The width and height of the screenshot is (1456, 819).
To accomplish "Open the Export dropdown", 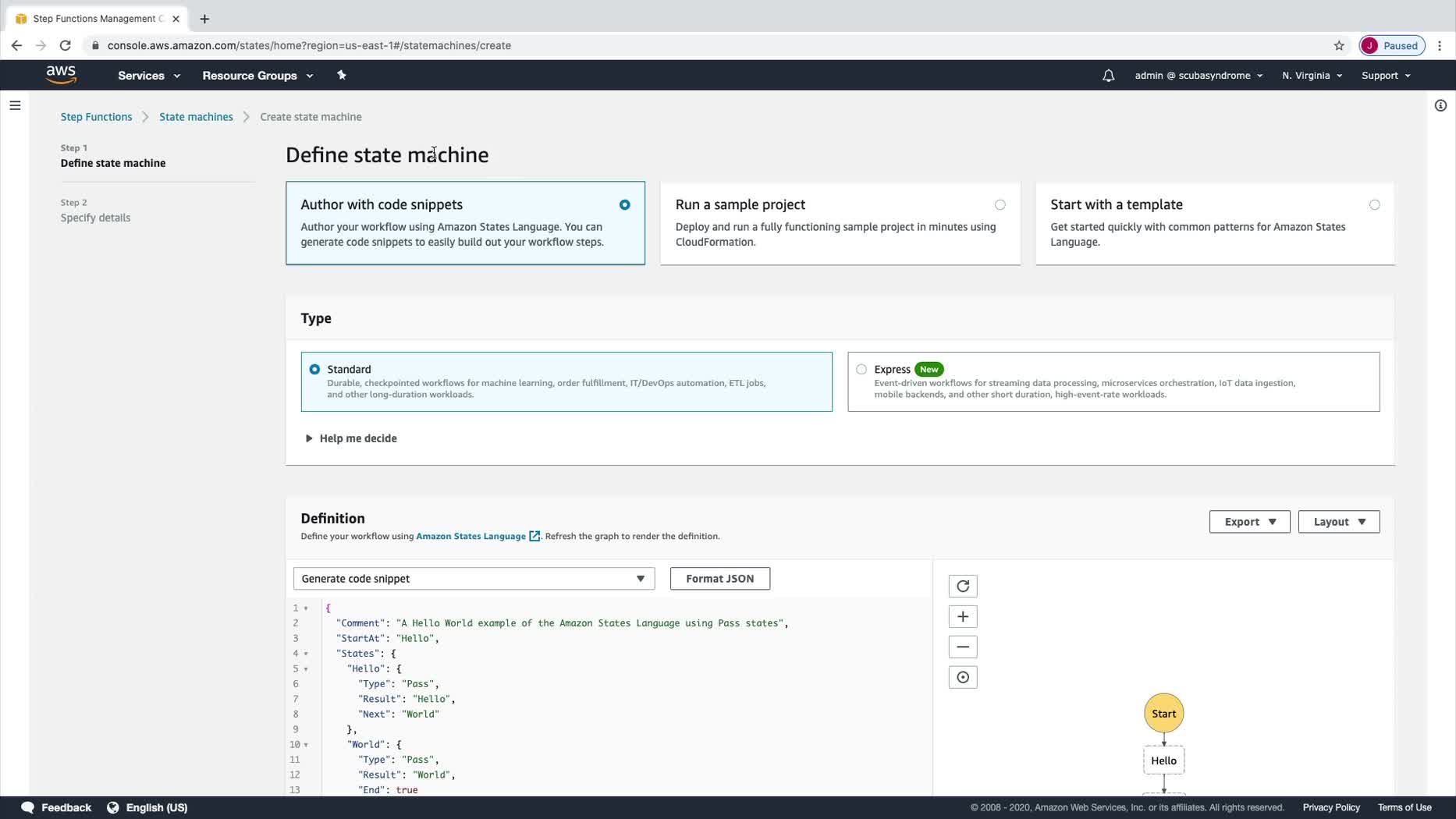I will [x=1249, y=522].
